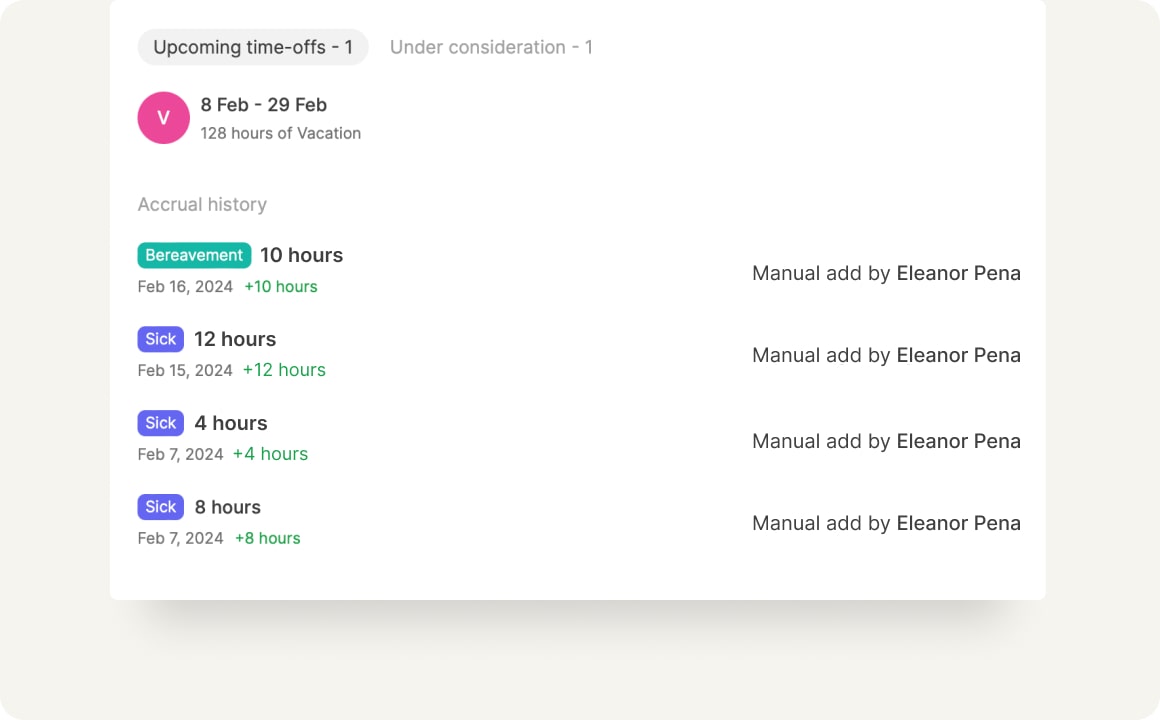Open Eleanor Pena from the Bereavement entry
Viewport: 1160px width, 720px height.
tap(958, 273)
